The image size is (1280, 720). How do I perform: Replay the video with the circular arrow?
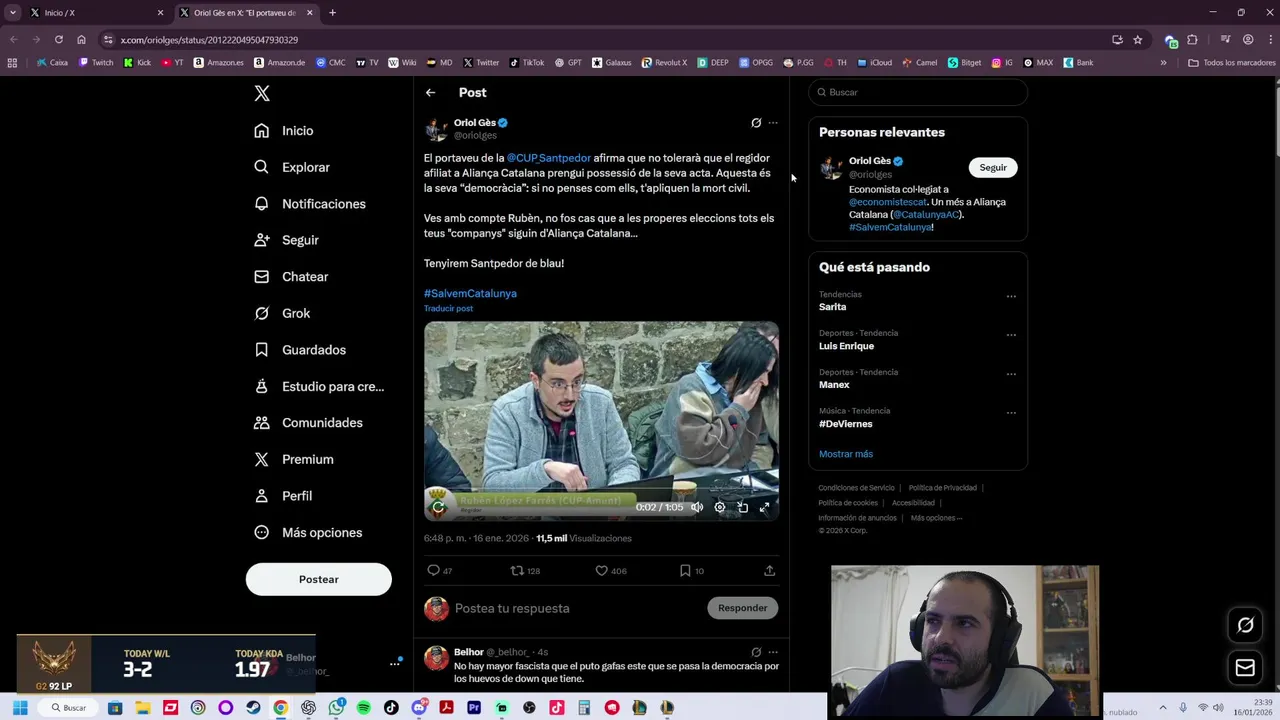[438, 507]
